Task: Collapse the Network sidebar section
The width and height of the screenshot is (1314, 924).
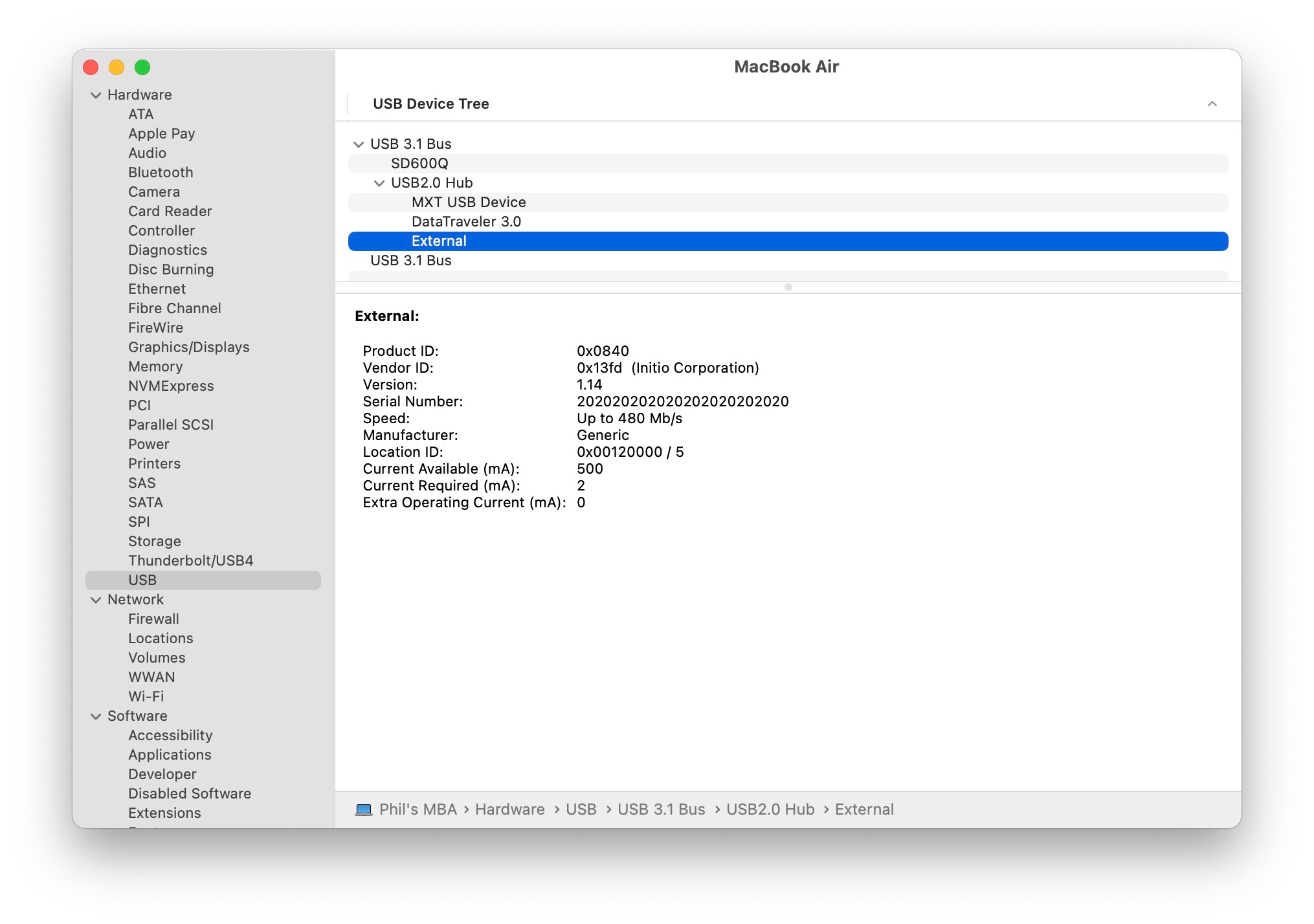Action: 96,600
